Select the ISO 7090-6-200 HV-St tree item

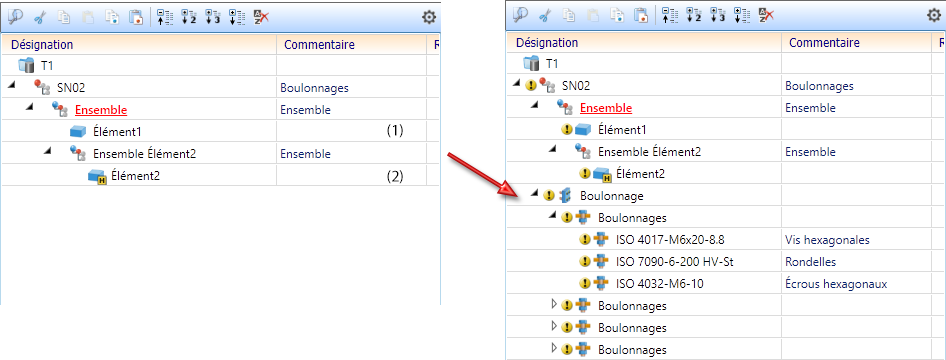coord(675,262)
